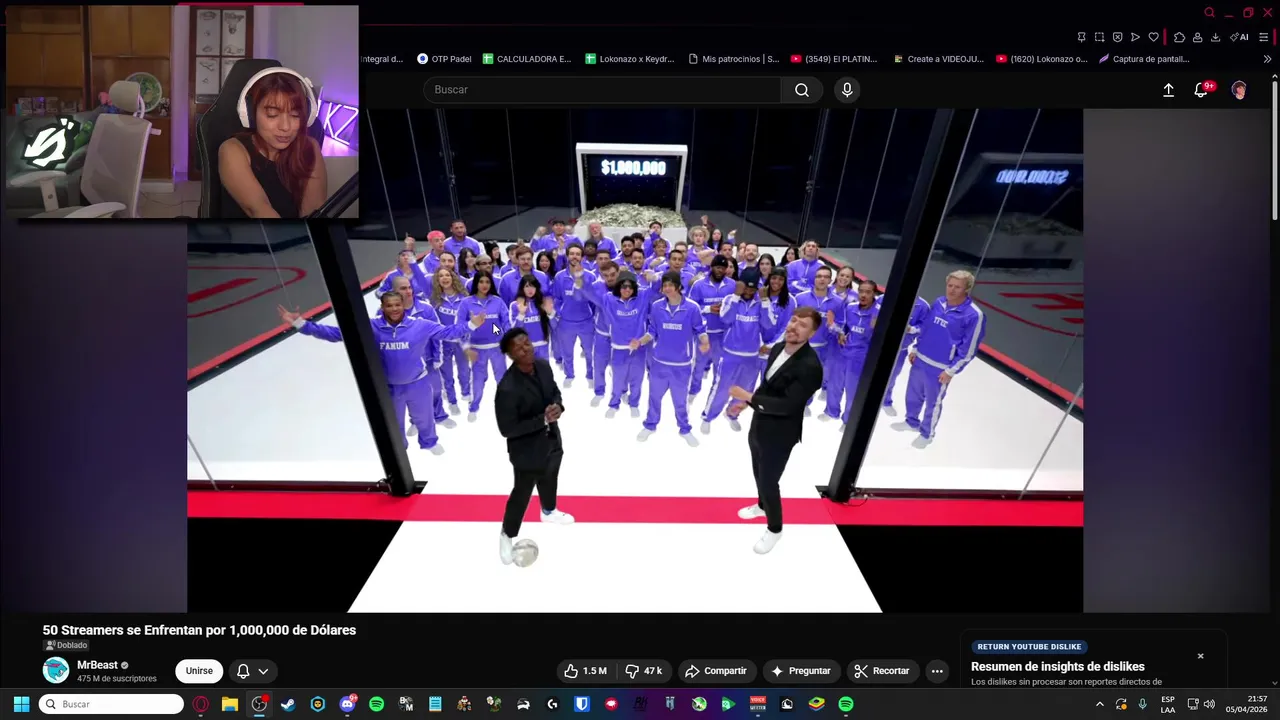Open the browser extensions cube icon
1280x720 pixels.
click(x=1179, y=37)
